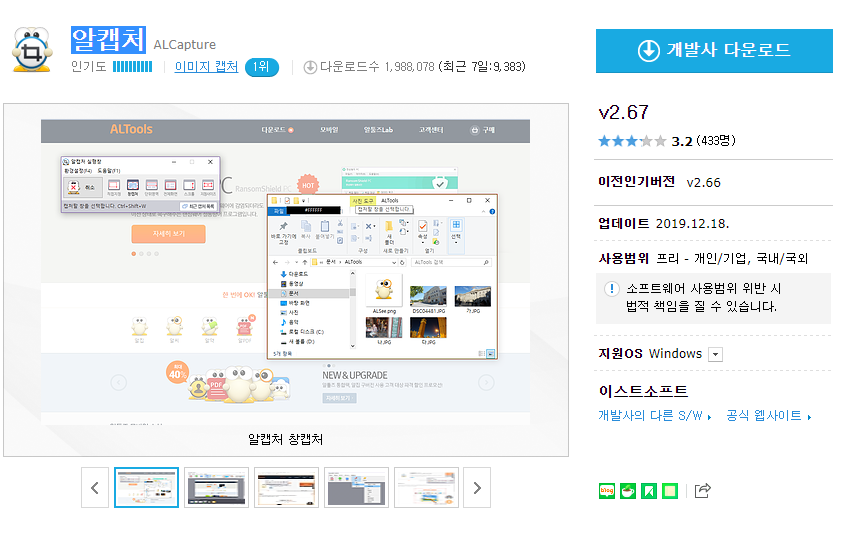This screenshot has height=538, width=860.
Task: Select the second screenshot thumbnail
Action: 216,488
